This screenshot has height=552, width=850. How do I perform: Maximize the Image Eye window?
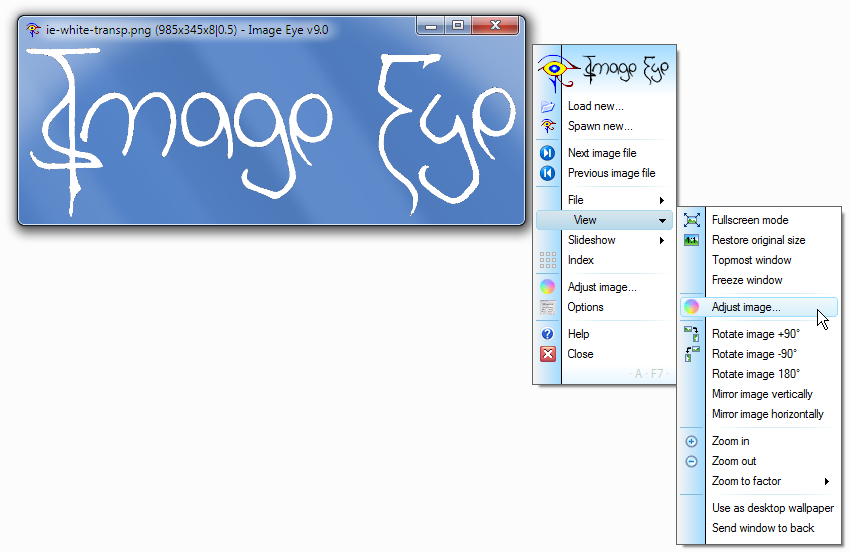(458, 25)
